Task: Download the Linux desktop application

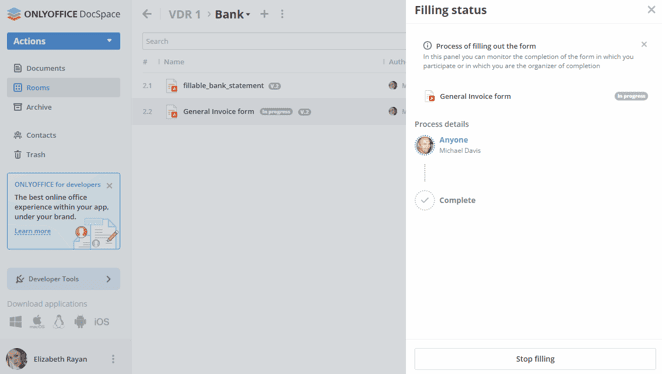Action: (x=59, y=322)
